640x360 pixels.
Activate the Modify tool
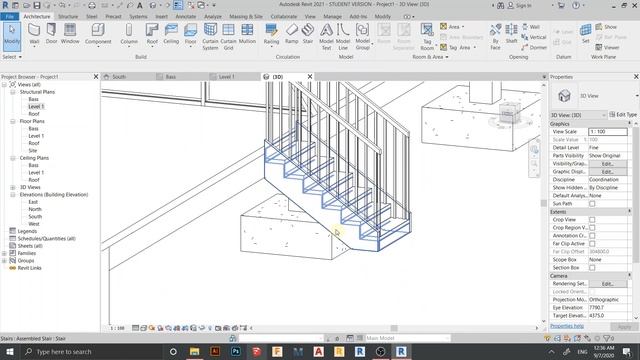pyautogui.click(x=12, y=36)
